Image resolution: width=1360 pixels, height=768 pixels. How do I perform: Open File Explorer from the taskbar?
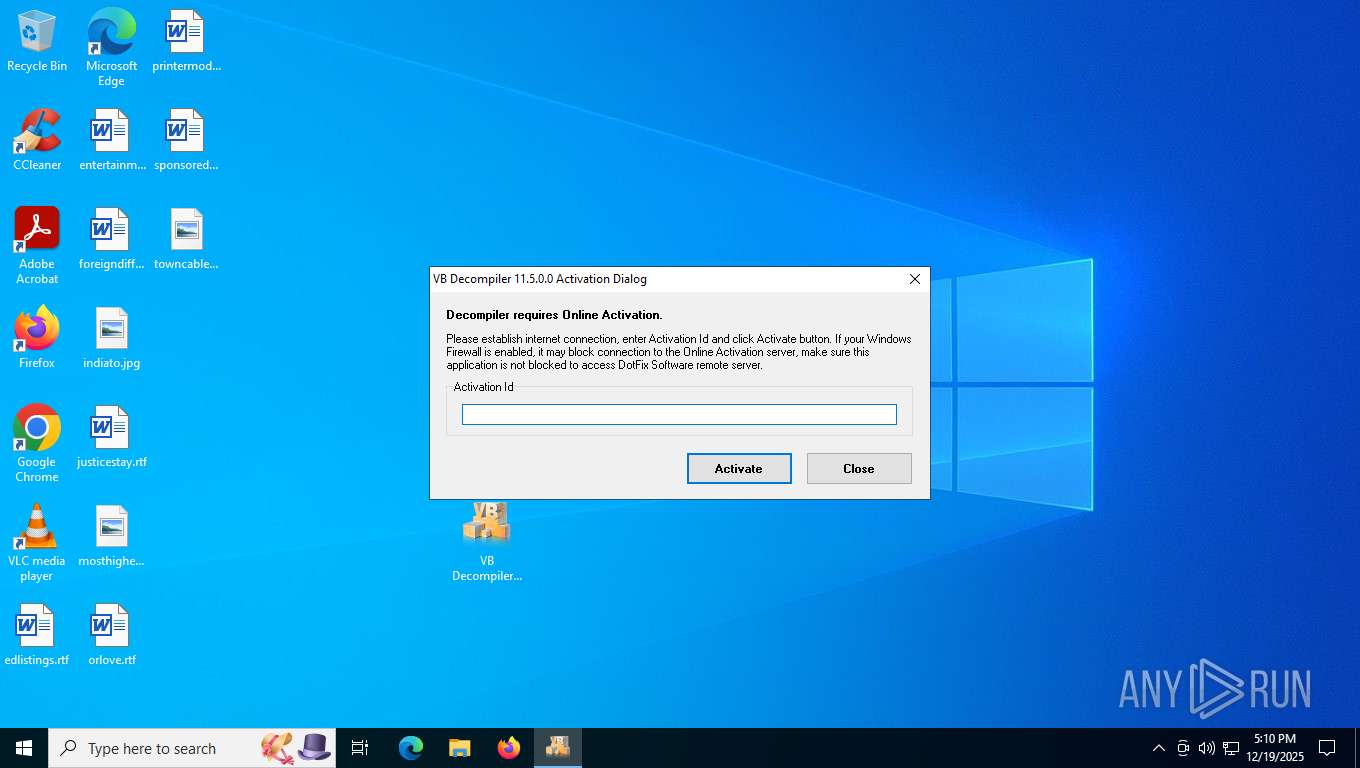[460, 748]
